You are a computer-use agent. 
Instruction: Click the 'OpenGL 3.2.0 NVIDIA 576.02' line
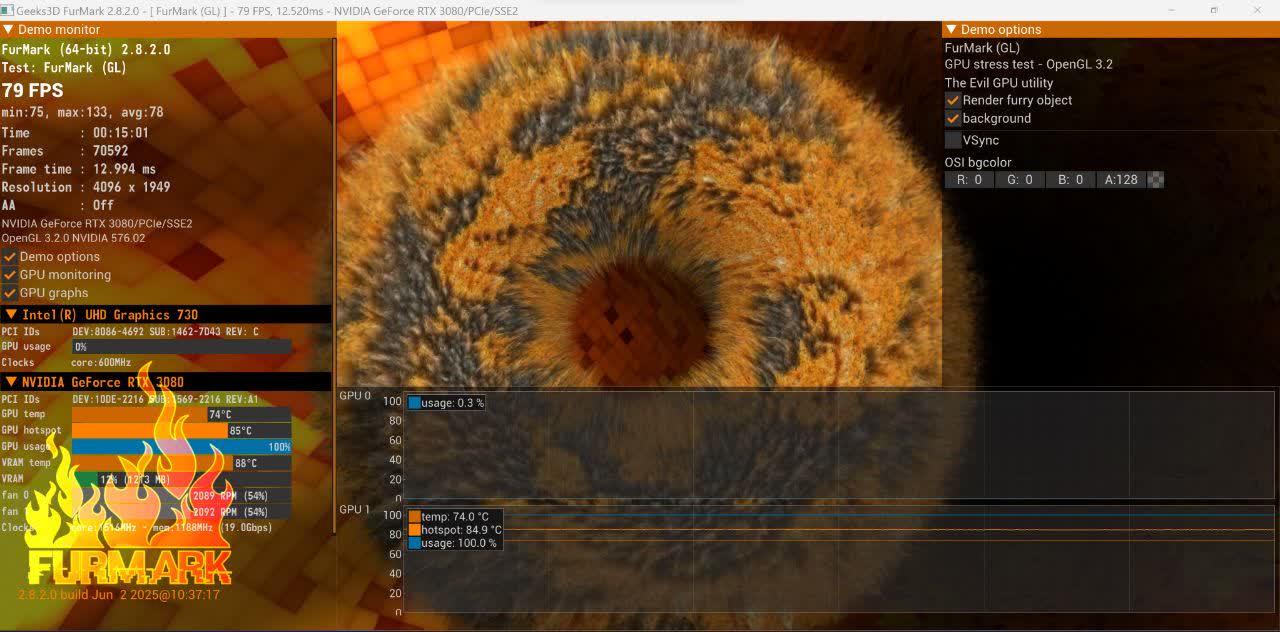point(74,238)
